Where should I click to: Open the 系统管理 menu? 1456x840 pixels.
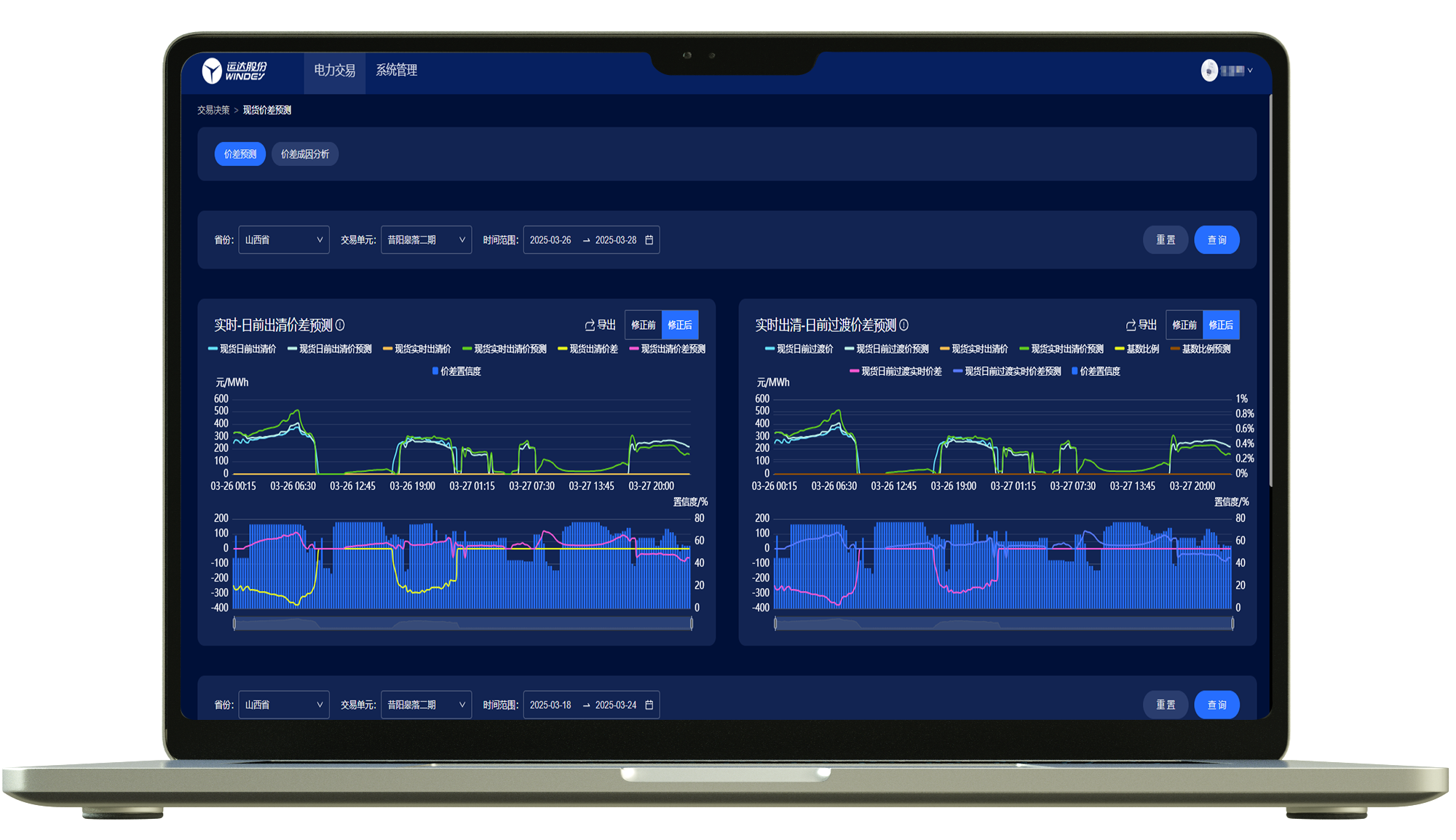tap(396, 71)
